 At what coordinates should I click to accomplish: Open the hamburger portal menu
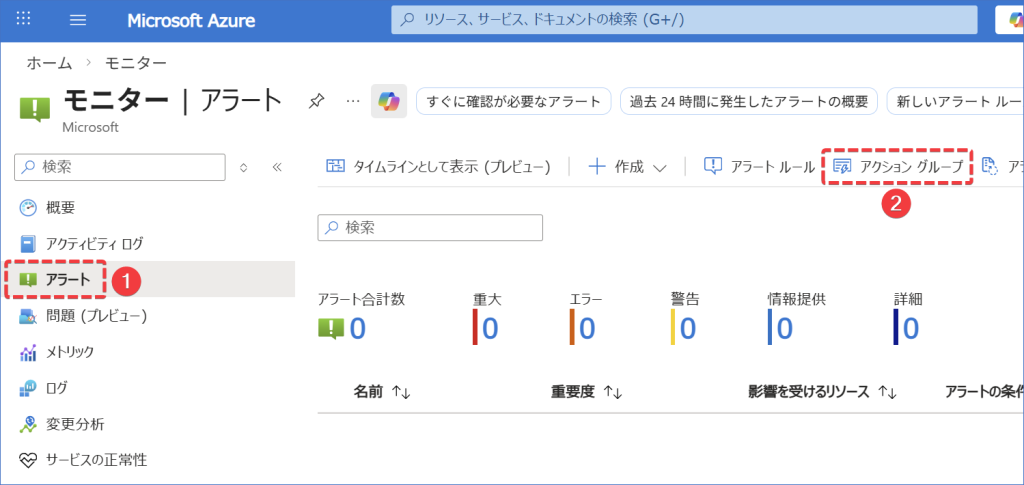[79, 20]
